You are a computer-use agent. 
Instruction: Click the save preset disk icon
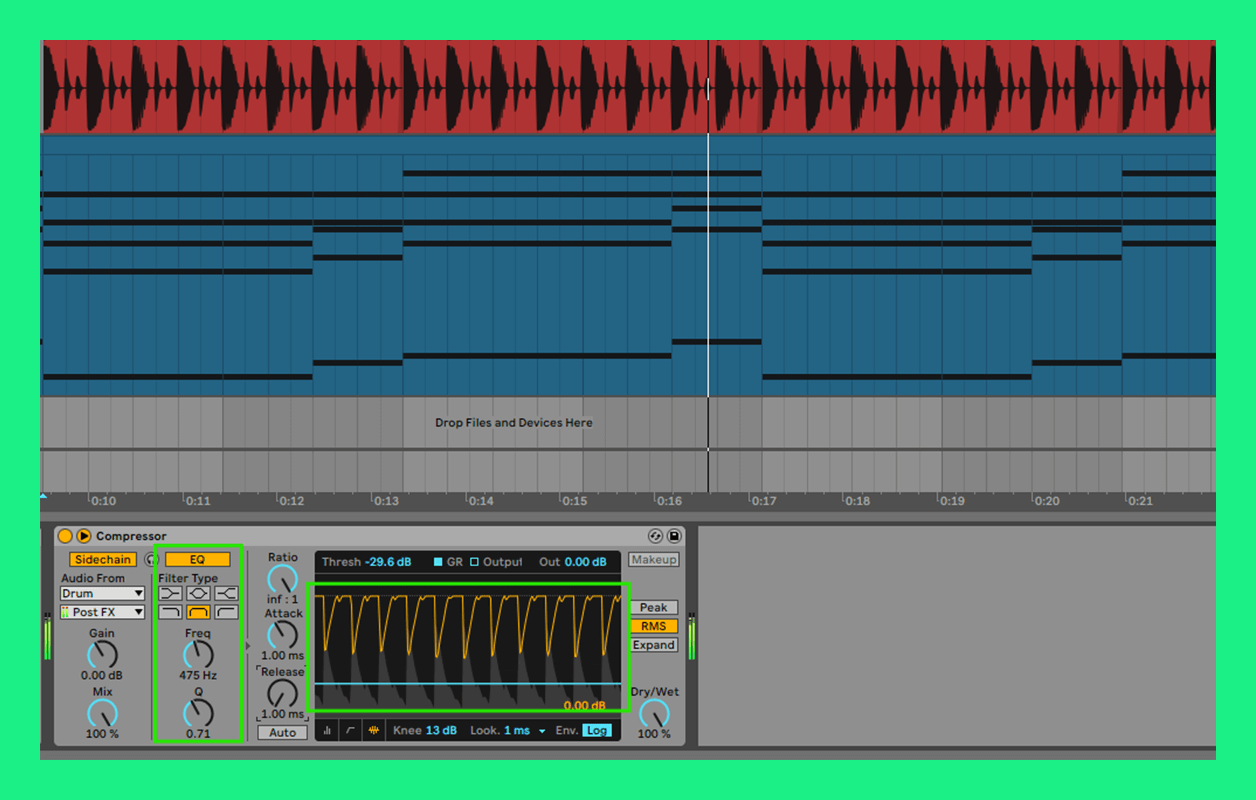(x=674, y=536)
